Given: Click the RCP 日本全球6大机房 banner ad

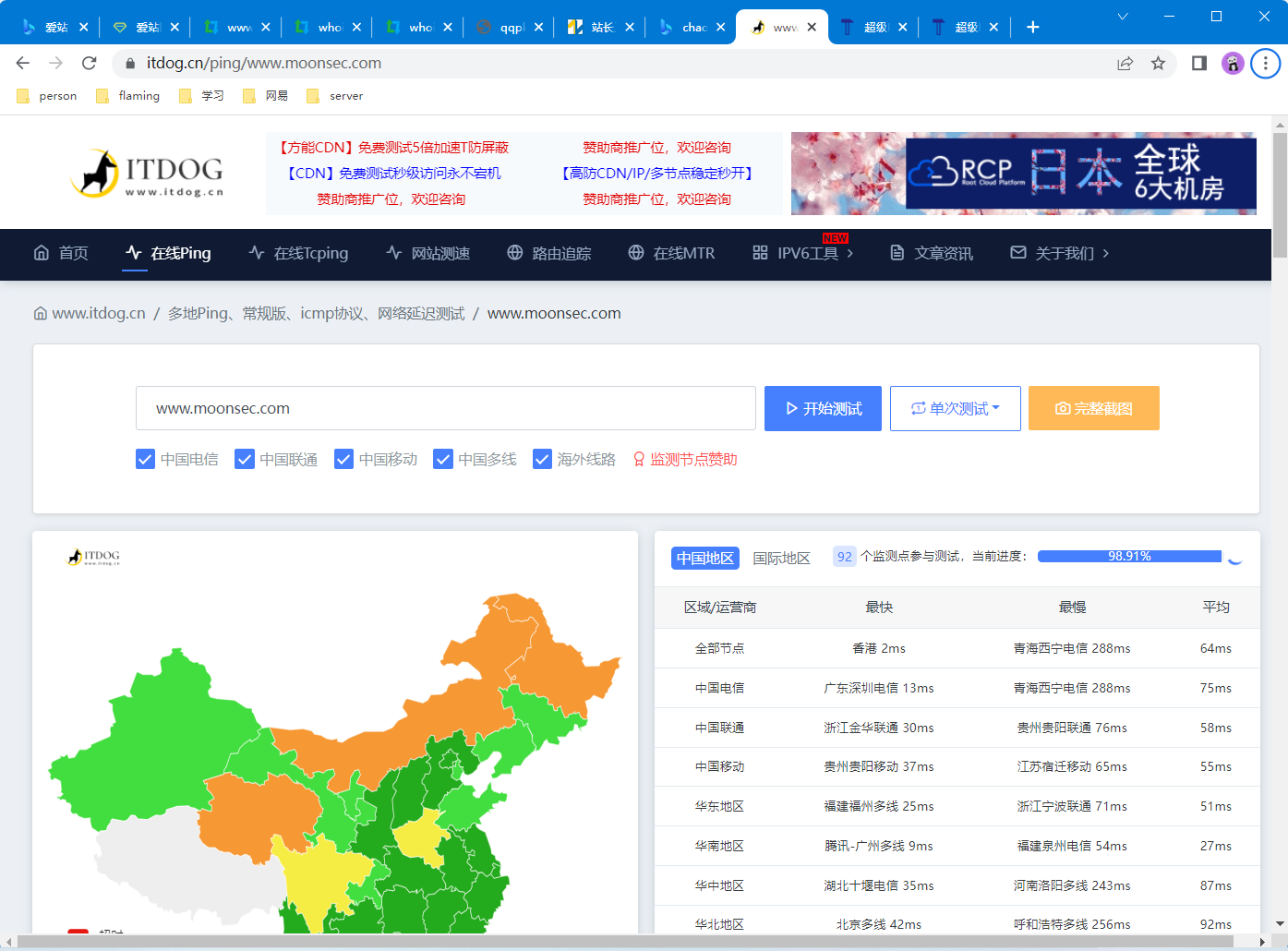Looking at the screenshot, I should coord(1024,174).
